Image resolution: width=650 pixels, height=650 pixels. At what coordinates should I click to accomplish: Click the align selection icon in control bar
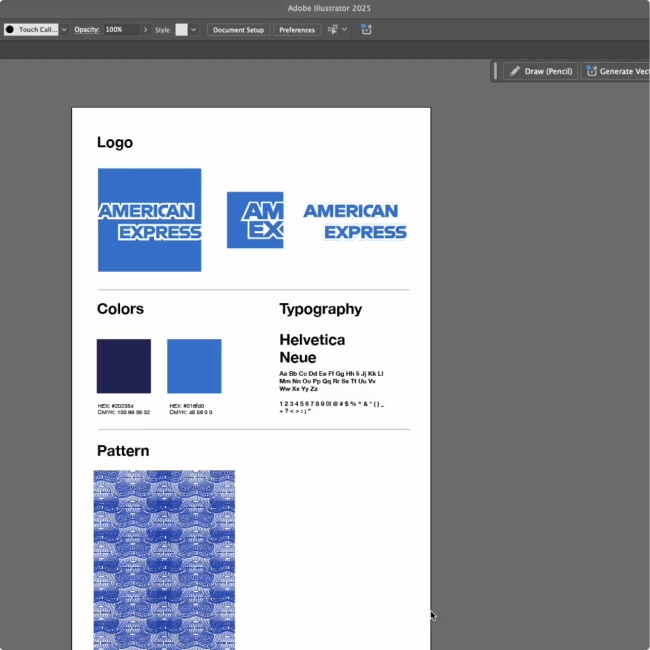[332, 30]
